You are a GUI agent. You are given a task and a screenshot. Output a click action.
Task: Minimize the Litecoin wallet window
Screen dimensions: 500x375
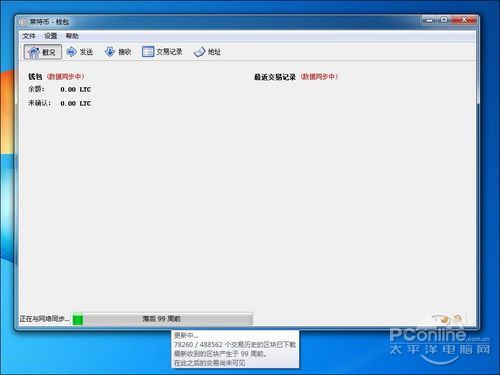pos(429,20)
